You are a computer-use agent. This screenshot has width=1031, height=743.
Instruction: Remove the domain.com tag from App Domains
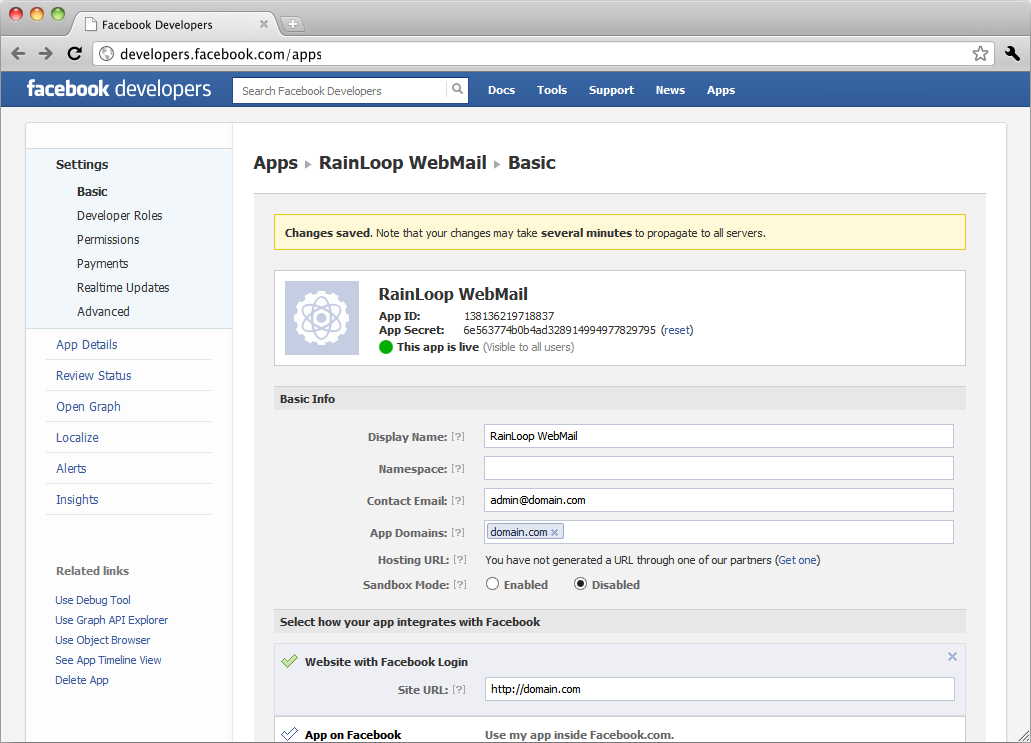tap(555, 532)
